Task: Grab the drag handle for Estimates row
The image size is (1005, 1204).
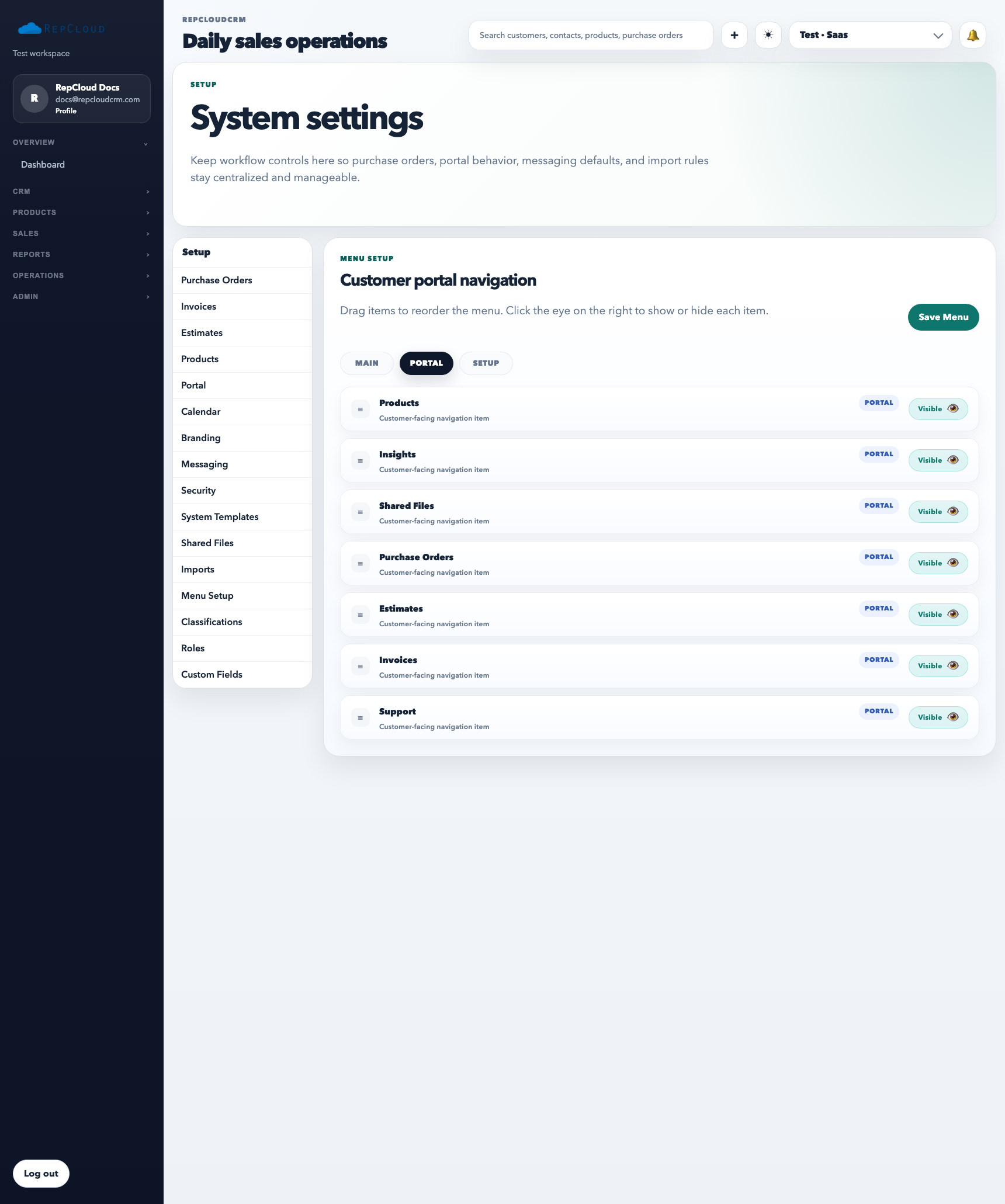Action: (361, 615)
